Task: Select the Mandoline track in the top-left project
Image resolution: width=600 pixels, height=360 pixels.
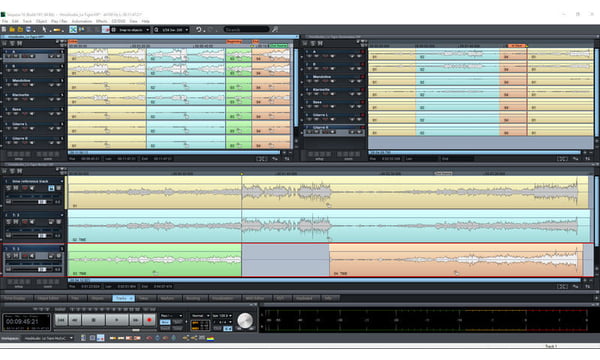Action: (x=21, y=81)
